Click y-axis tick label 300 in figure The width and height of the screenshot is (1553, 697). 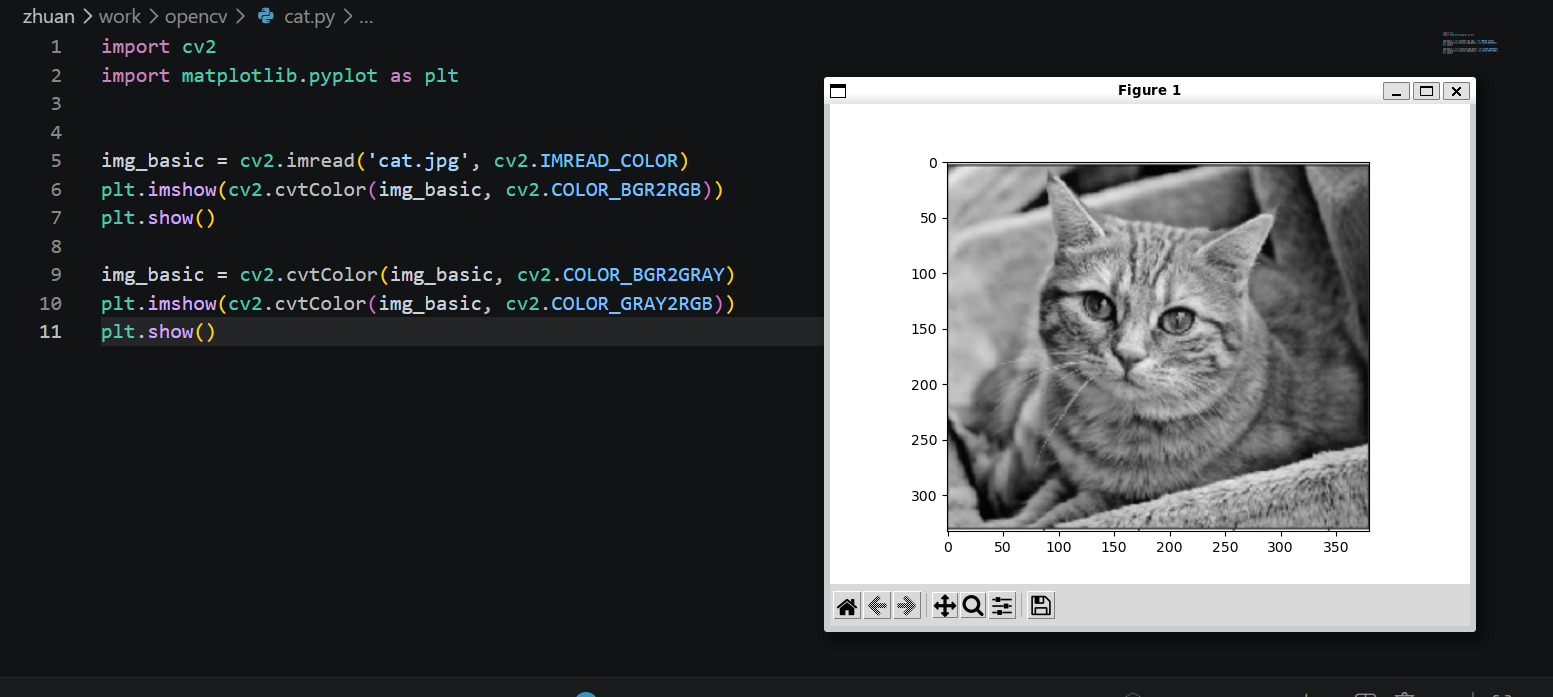click(x=924, y=496)
